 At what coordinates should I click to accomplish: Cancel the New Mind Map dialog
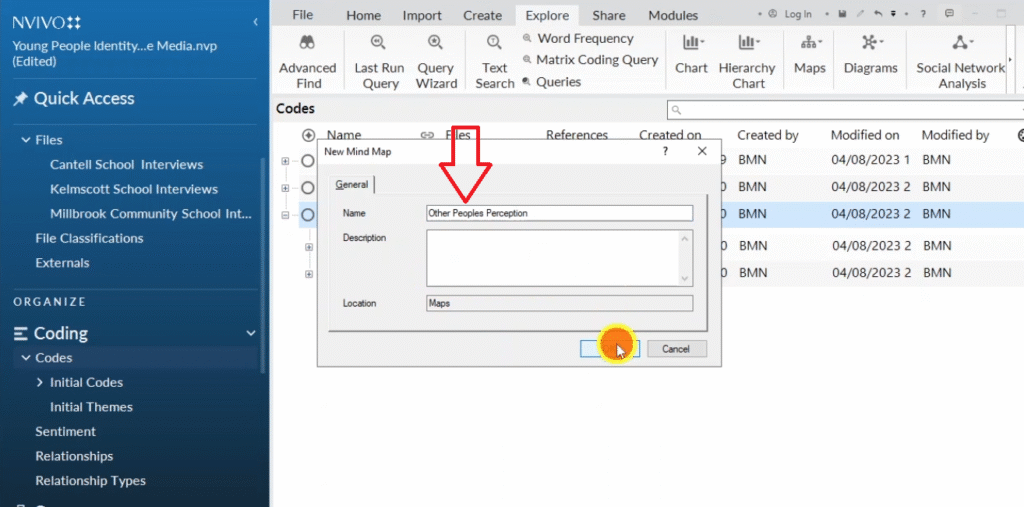coord(676,349)
